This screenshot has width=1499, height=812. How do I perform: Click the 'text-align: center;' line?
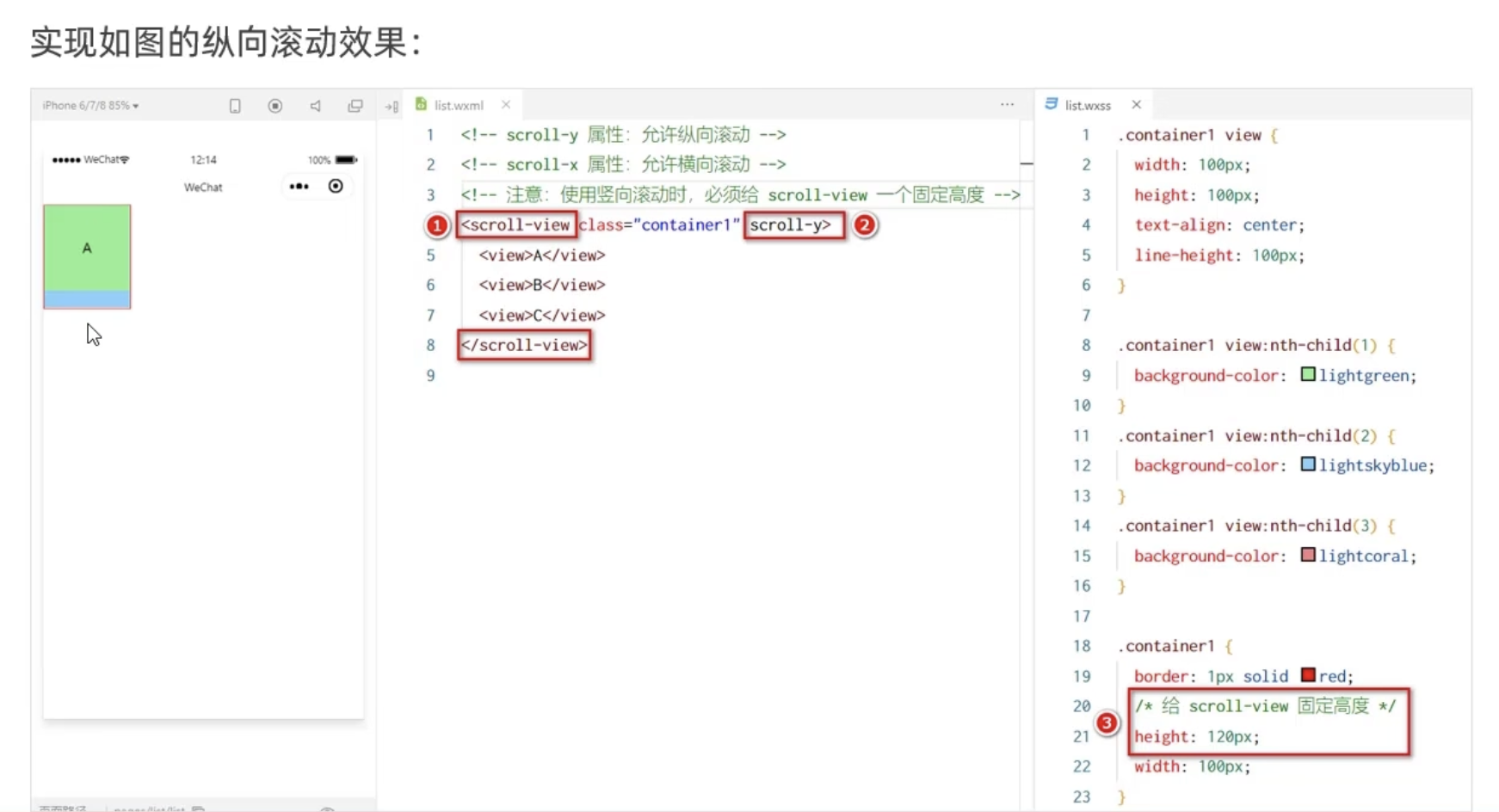1219,225
